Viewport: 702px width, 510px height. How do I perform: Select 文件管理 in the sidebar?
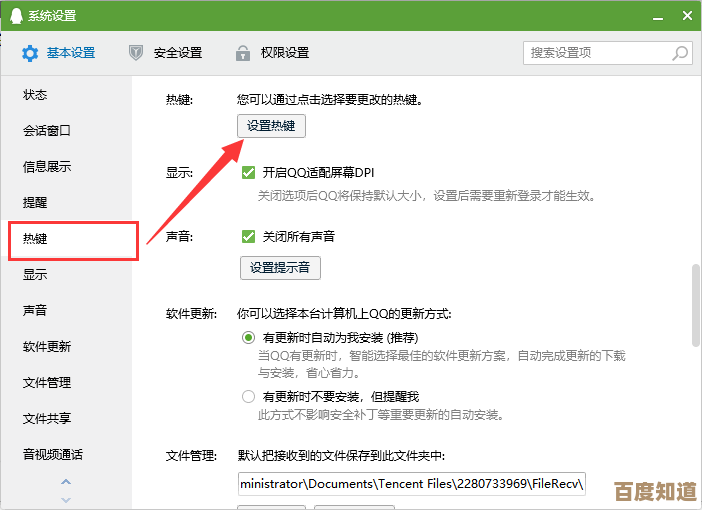click(47, 383)
